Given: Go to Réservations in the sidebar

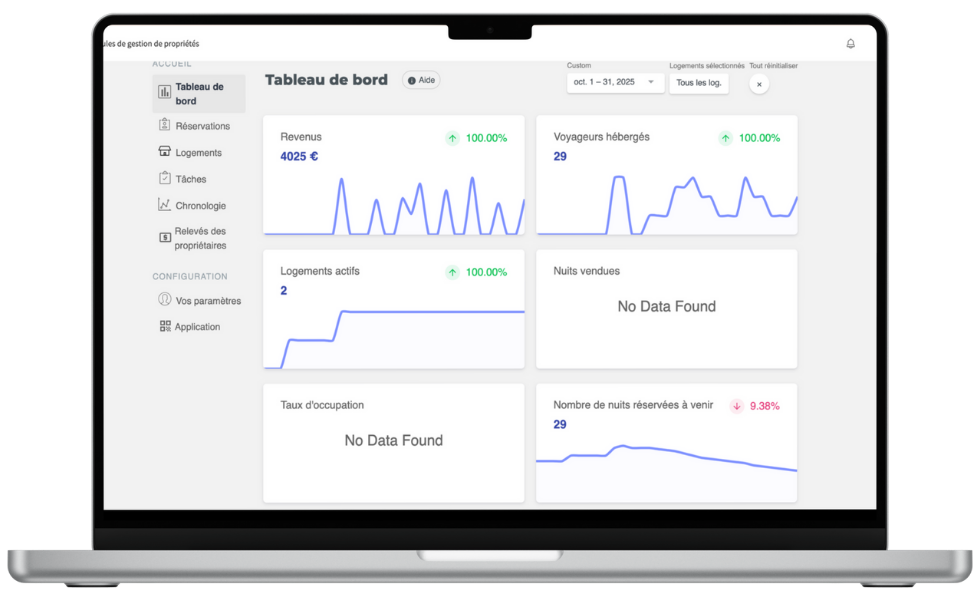Looking at the screenshot, I should coord(202,126).
